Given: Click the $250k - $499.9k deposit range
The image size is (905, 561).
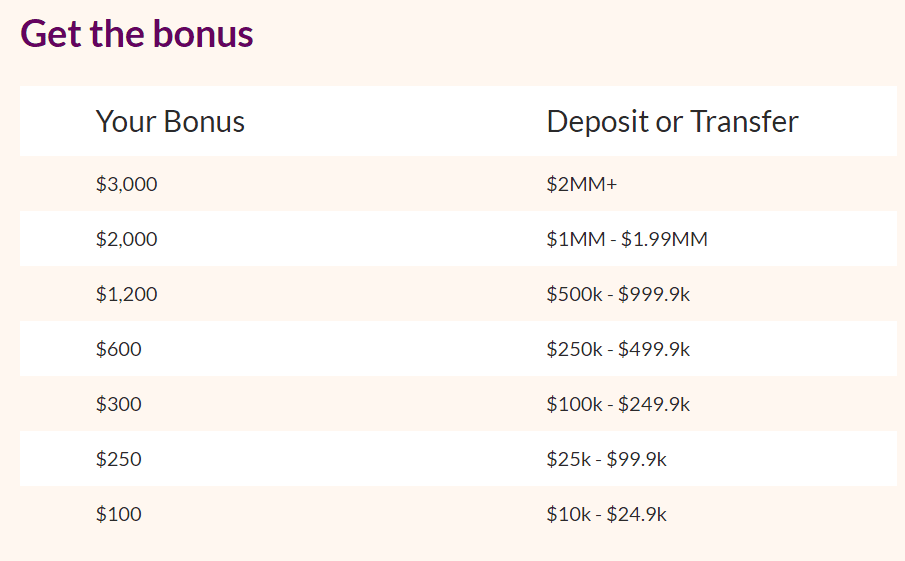Looking at the screenshot, I should (x=618, y=349).
